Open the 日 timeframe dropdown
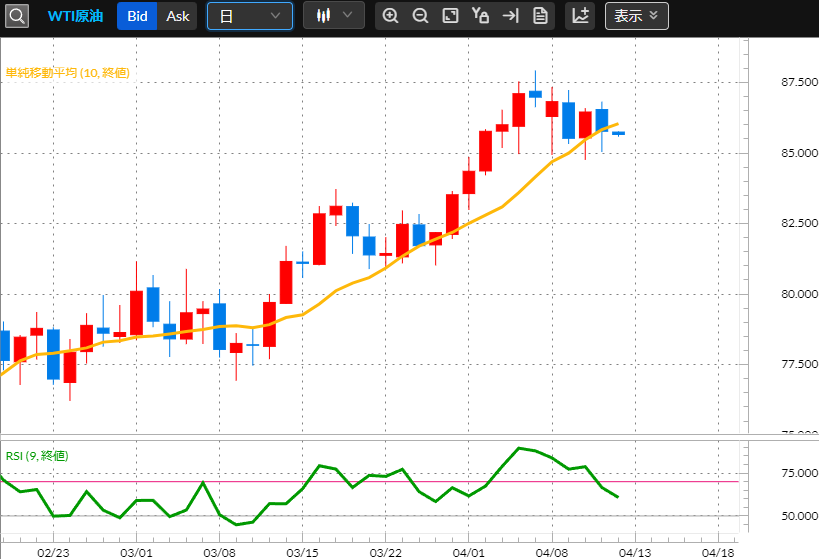 (x=250, y=16)
